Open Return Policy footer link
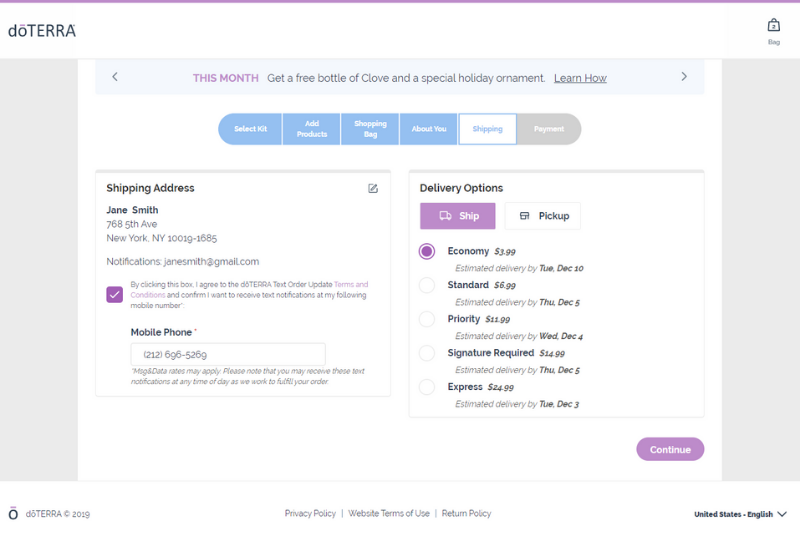The height and width of the screenshot is (533, 800). (x=466, y=514)
